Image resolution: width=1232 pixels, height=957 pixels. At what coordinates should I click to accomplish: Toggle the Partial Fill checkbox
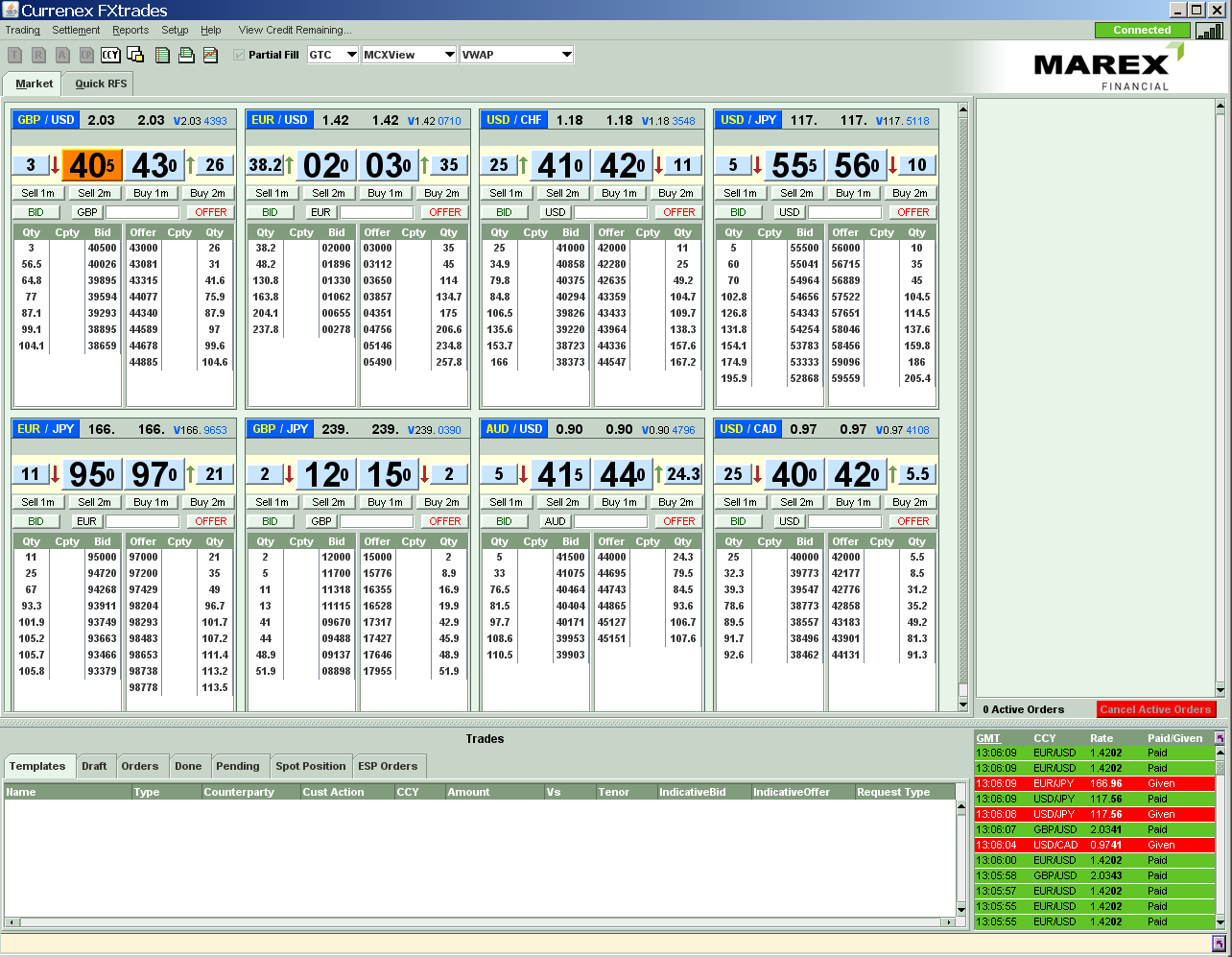coord(240,55)
